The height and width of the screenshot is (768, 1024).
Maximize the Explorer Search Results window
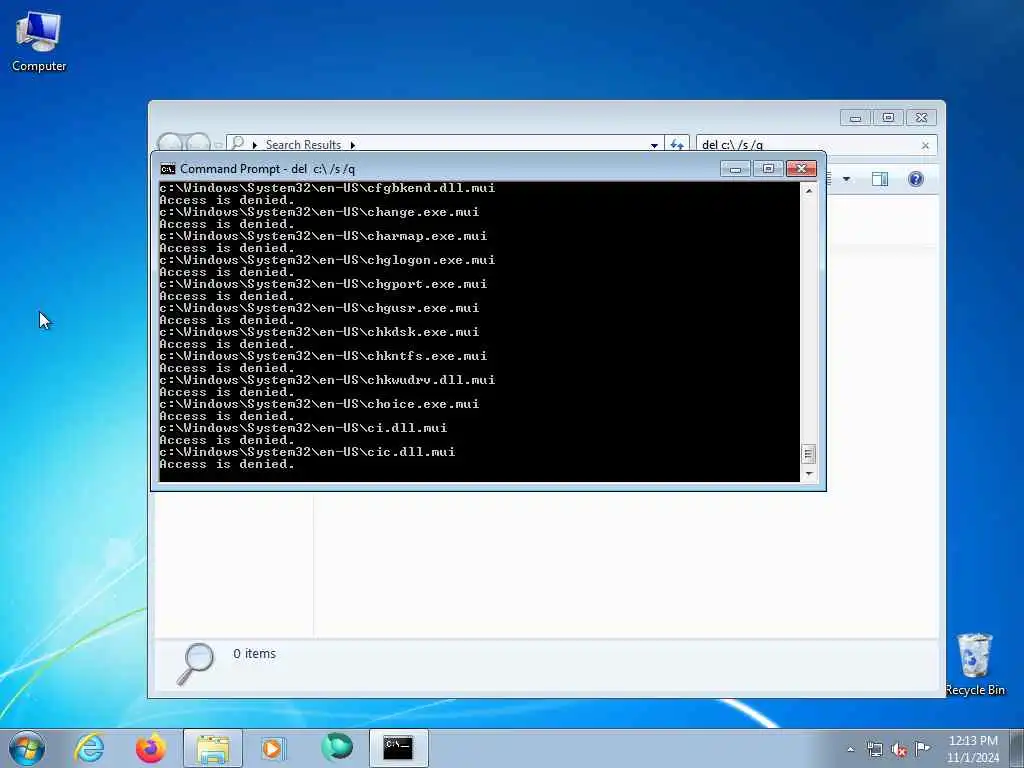coord(888,118)
